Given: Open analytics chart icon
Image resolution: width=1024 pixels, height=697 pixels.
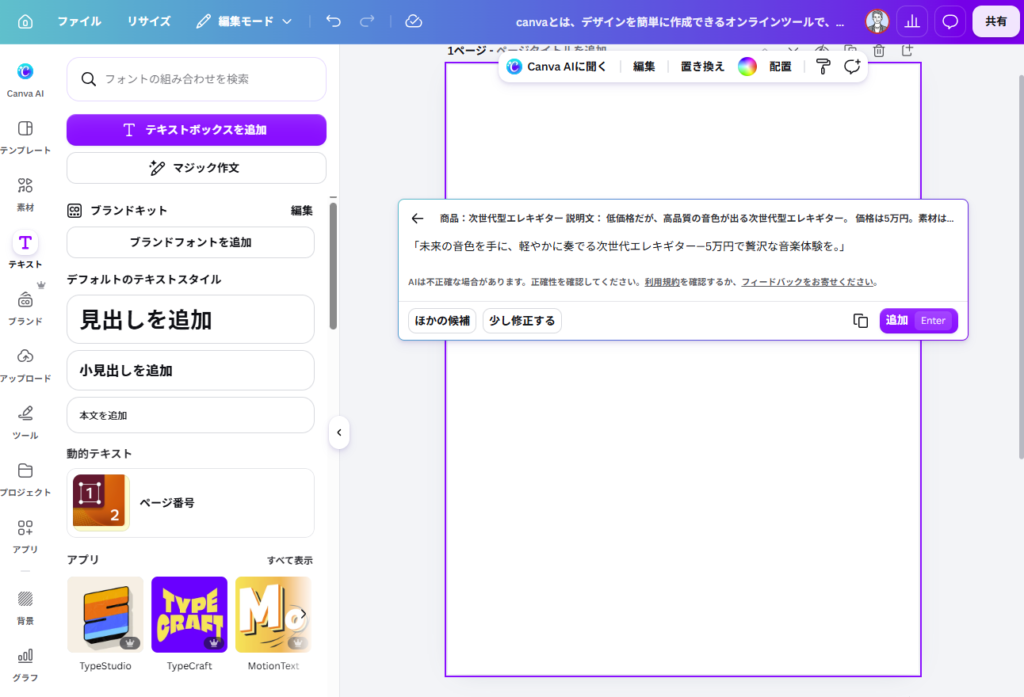Looking at the screenshot, I should coord(912,22).
